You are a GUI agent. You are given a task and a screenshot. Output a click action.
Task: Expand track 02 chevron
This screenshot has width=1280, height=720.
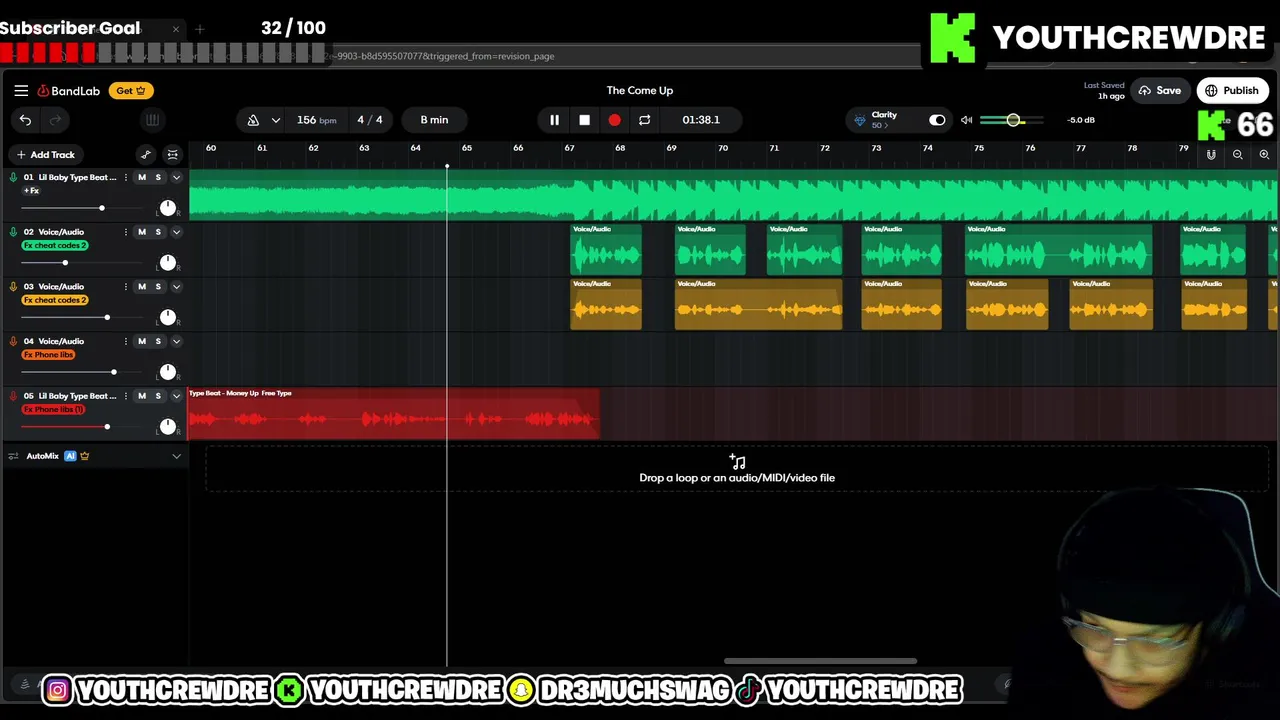click(176, 232)
